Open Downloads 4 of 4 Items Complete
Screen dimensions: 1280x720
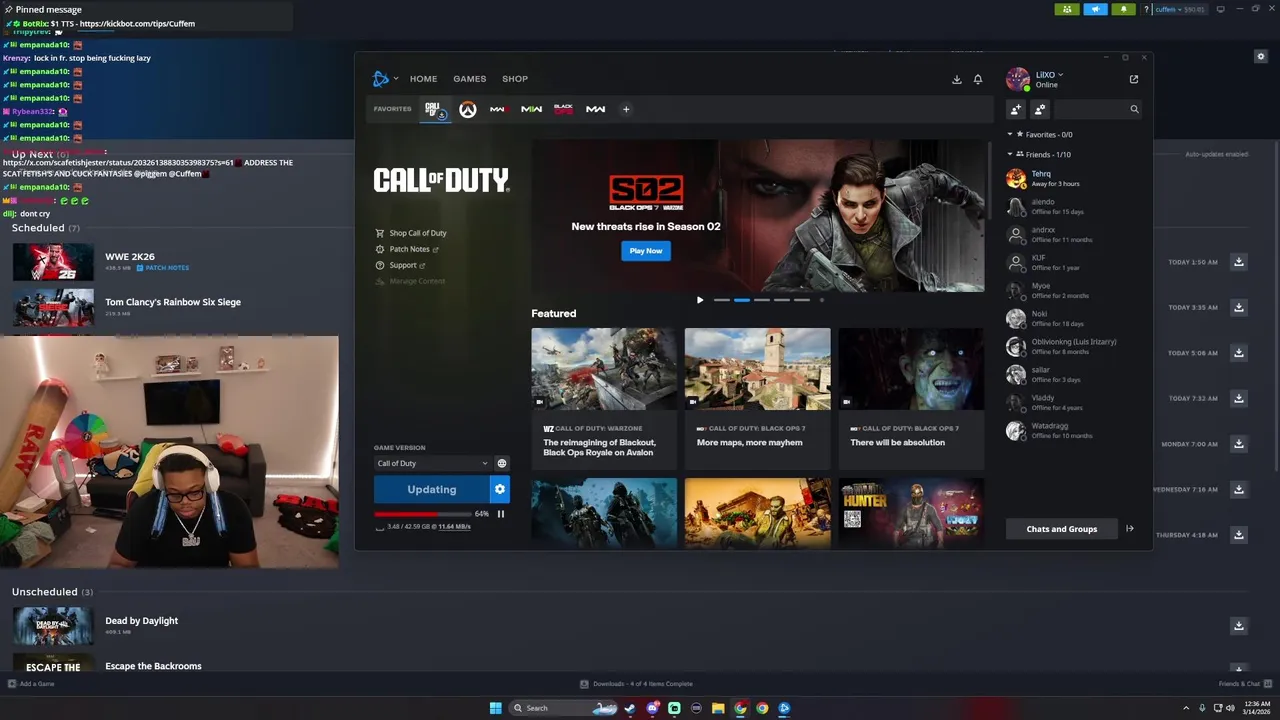[636, 684]
